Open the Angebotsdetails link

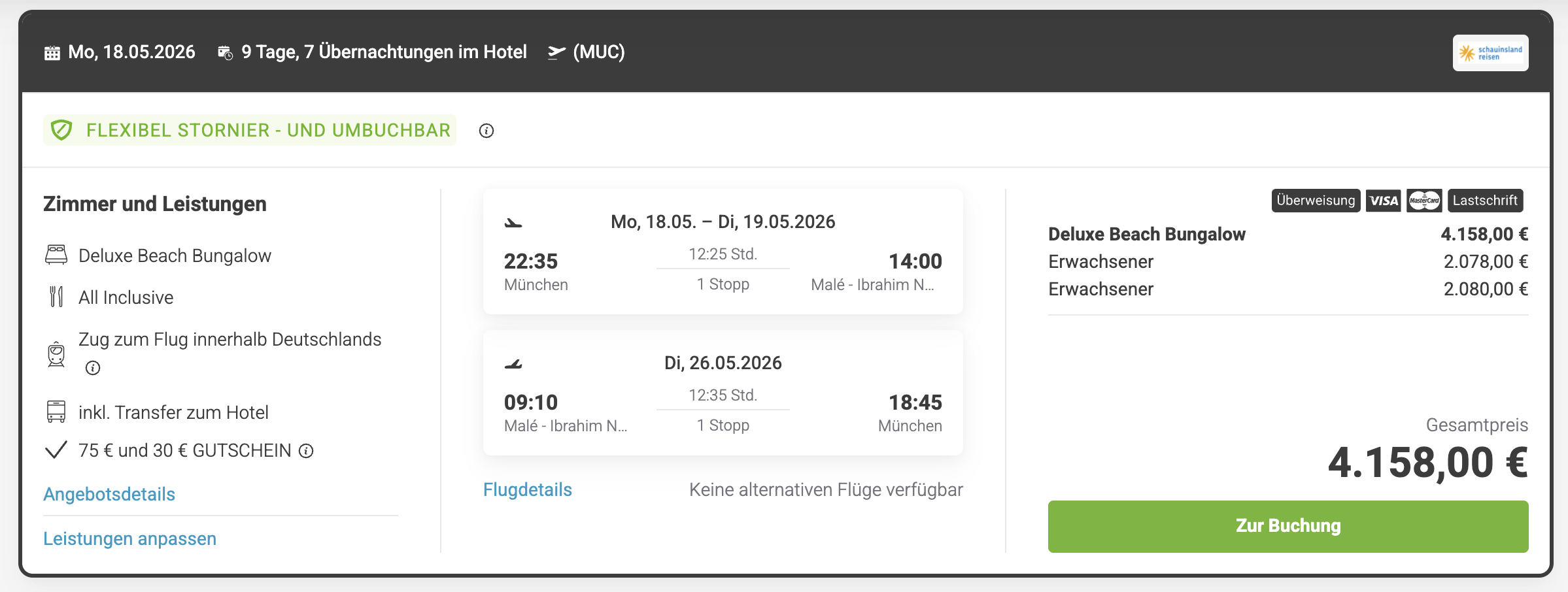click(109, 494)
